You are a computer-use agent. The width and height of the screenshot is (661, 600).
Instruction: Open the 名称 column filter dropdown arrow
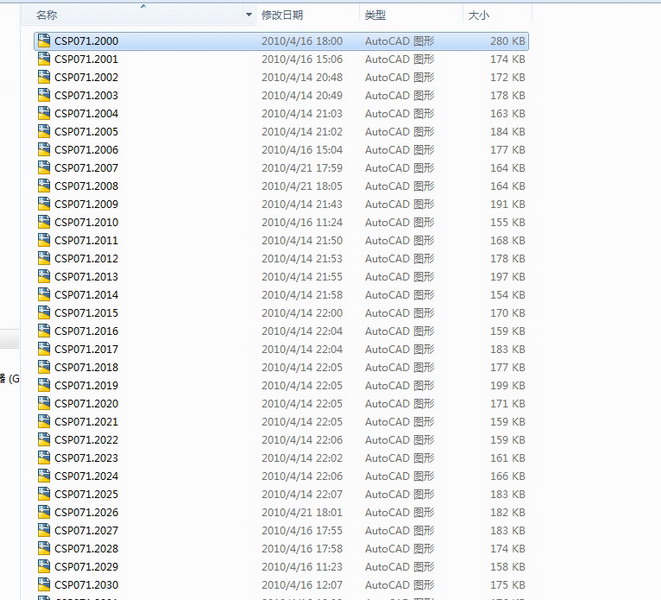249,15
